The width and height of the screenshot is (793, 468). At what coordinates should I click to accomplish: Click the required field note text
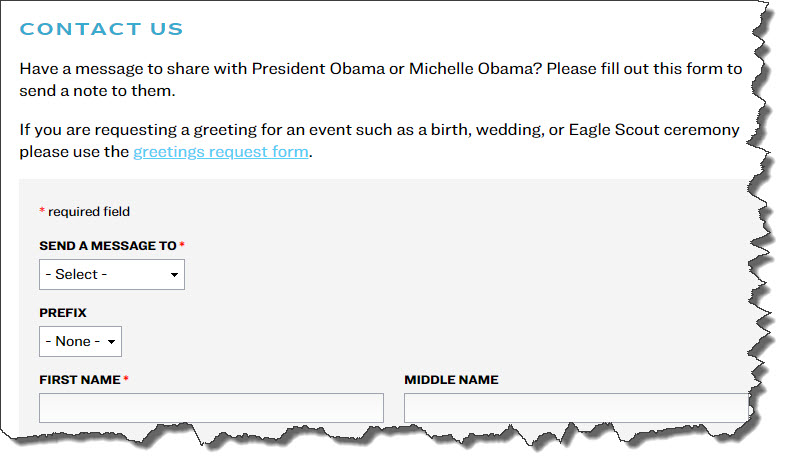point(89,212)
